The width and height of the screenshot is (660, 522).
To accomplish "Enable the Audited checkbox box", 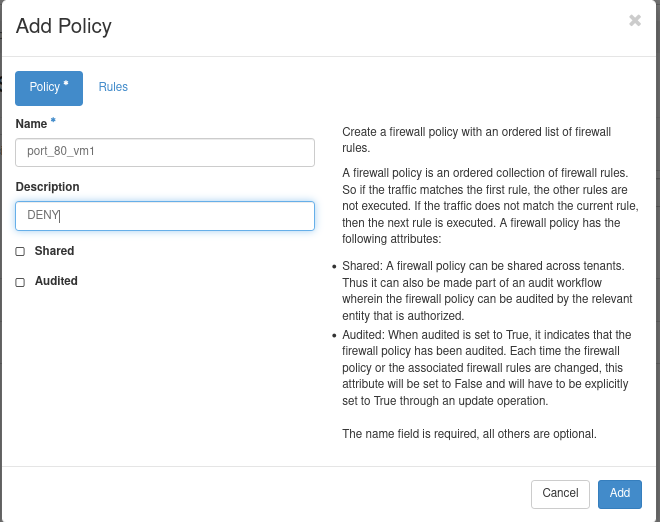I will click(20, 283).
